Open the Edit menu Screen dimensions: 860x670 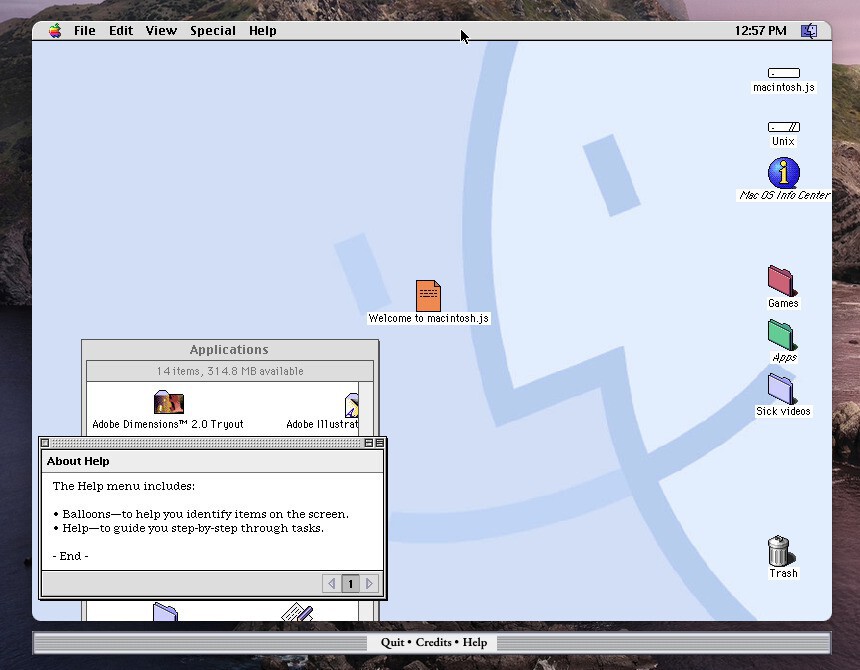121,31
